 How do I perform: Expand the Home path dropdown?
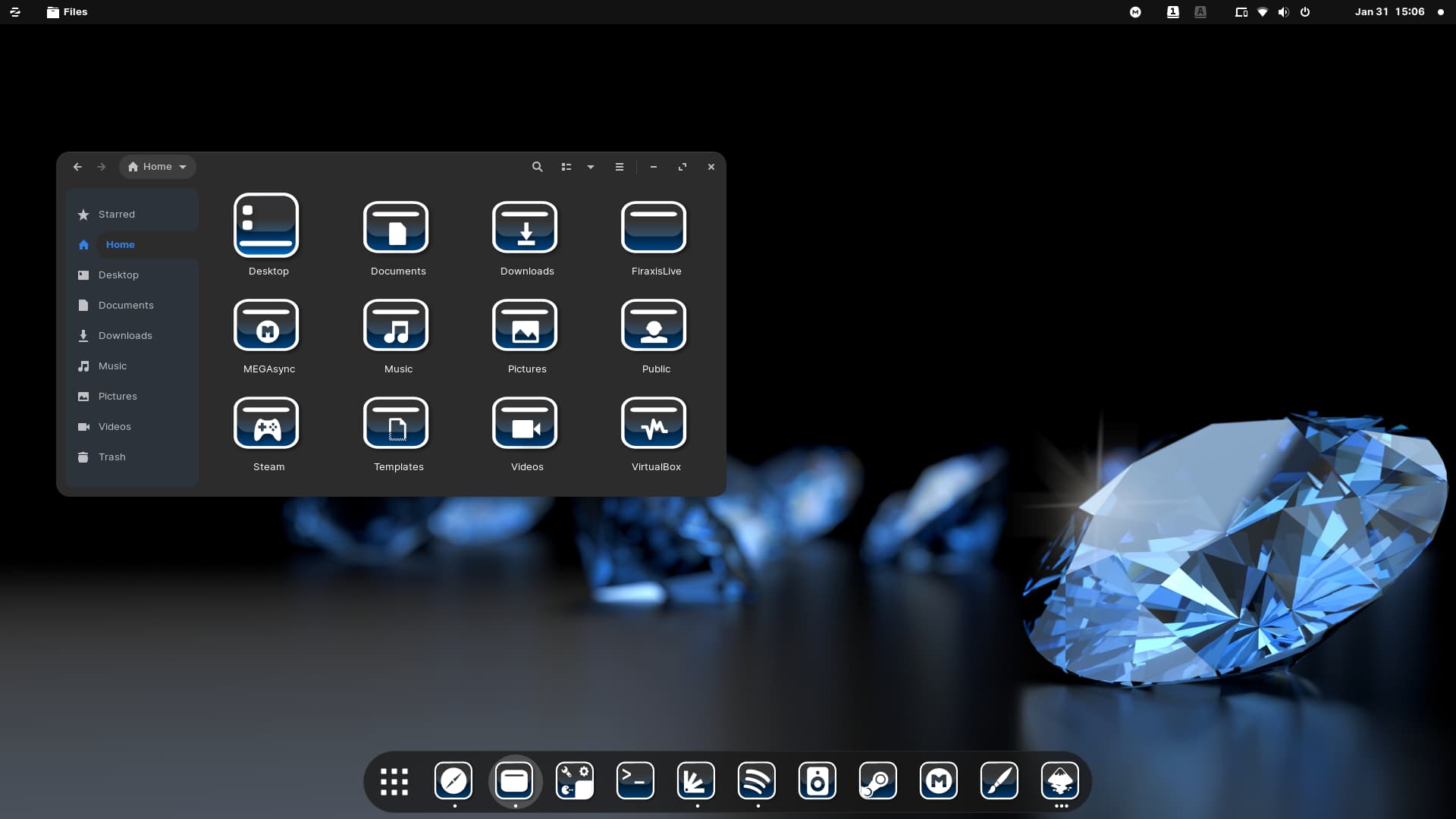click(x=158, y=167)
